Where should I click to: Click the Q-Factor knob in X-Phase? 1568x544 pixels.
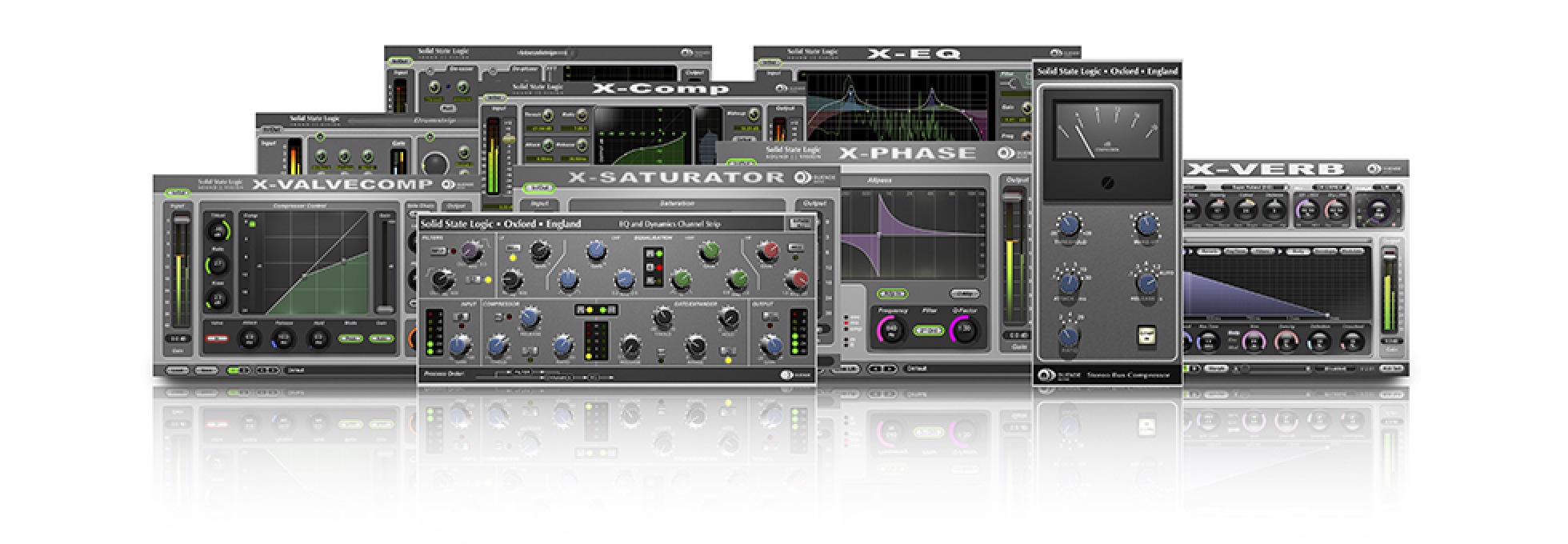pos(965,330)
